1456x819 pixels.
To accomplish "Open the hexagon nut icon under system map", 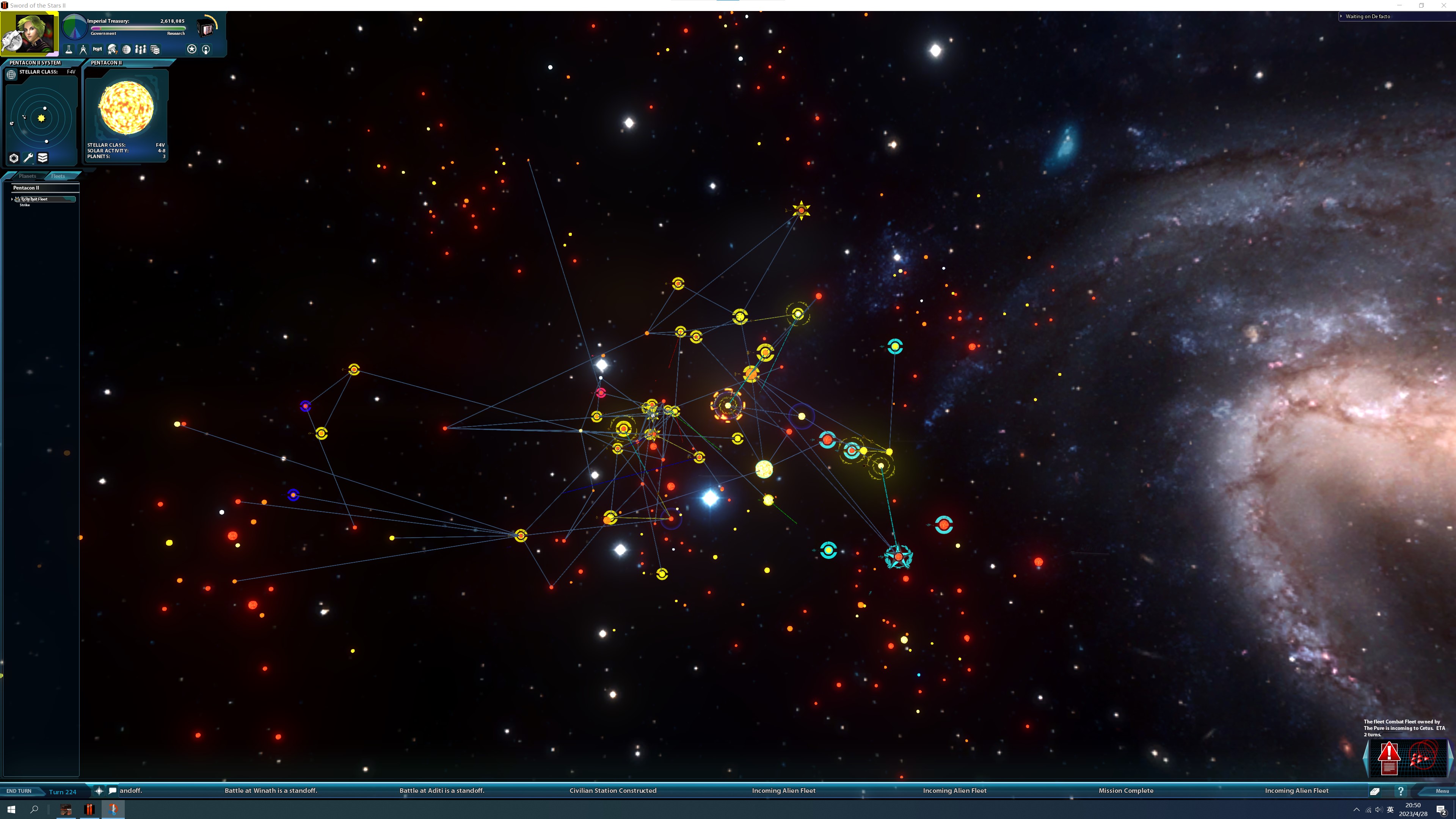I will [x=14, y=158].
